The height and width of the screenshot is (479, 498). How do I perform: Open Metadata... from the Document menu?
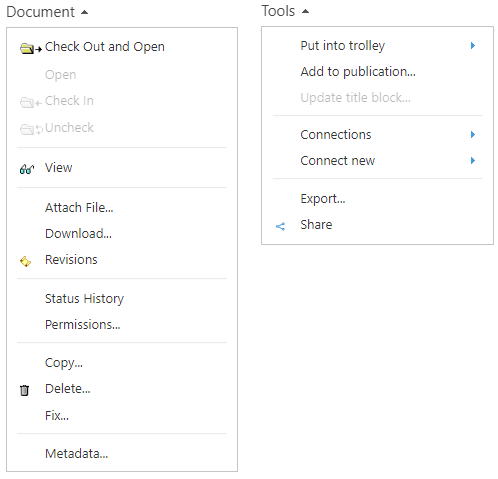click(x=77, y=454)
